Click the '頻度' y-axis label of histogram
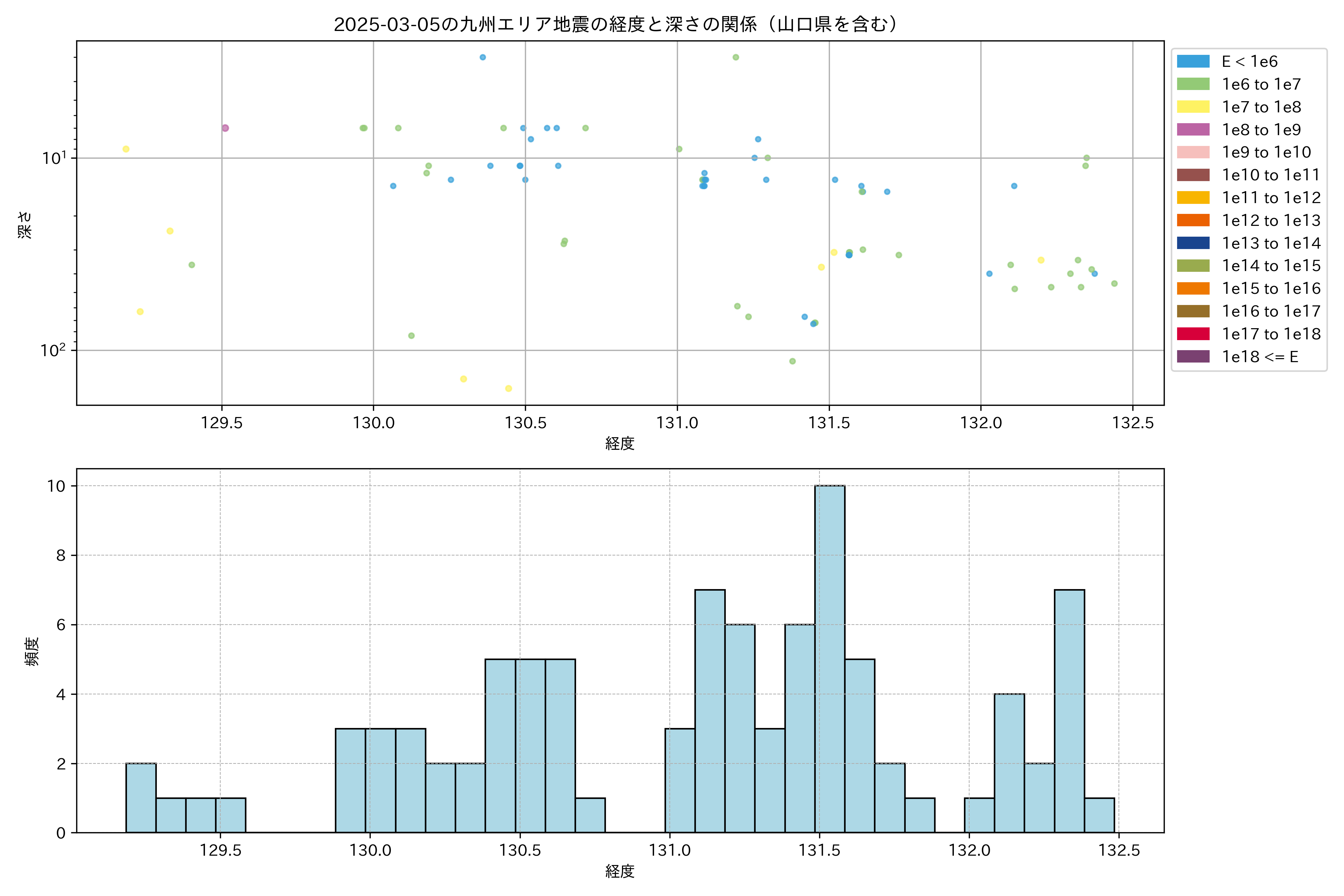The height and width of the screenshot is (896, 1344). (32, 651)
